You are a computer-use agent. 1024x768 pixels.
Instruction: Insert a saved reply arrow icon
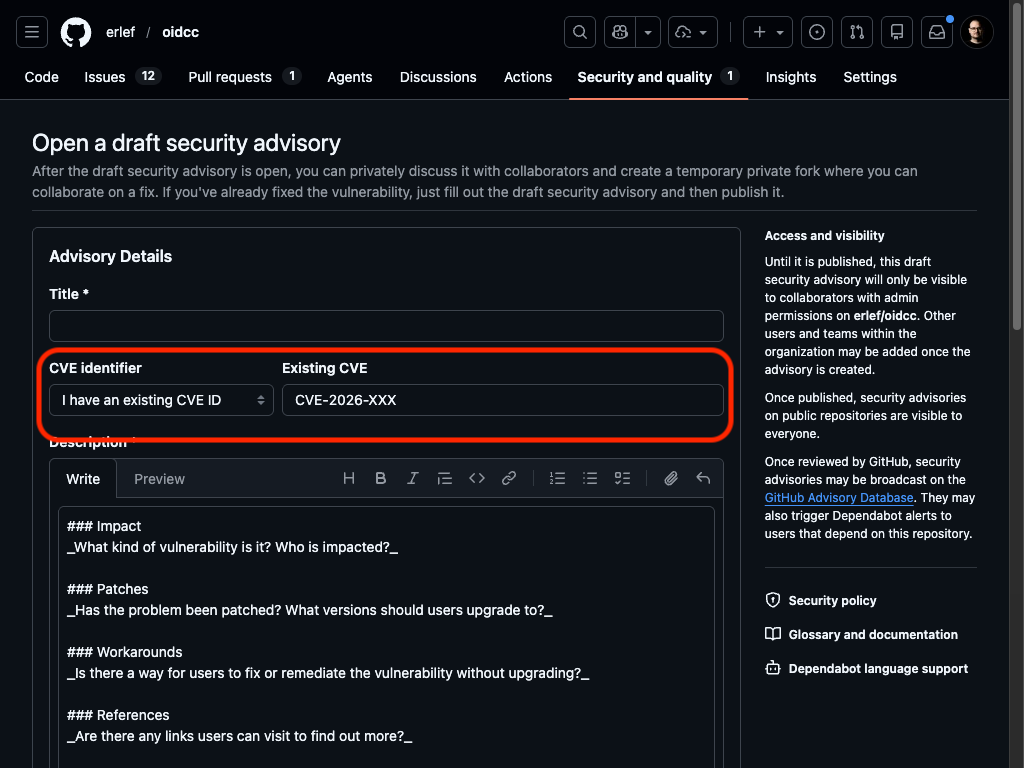[x=703, y=479]
